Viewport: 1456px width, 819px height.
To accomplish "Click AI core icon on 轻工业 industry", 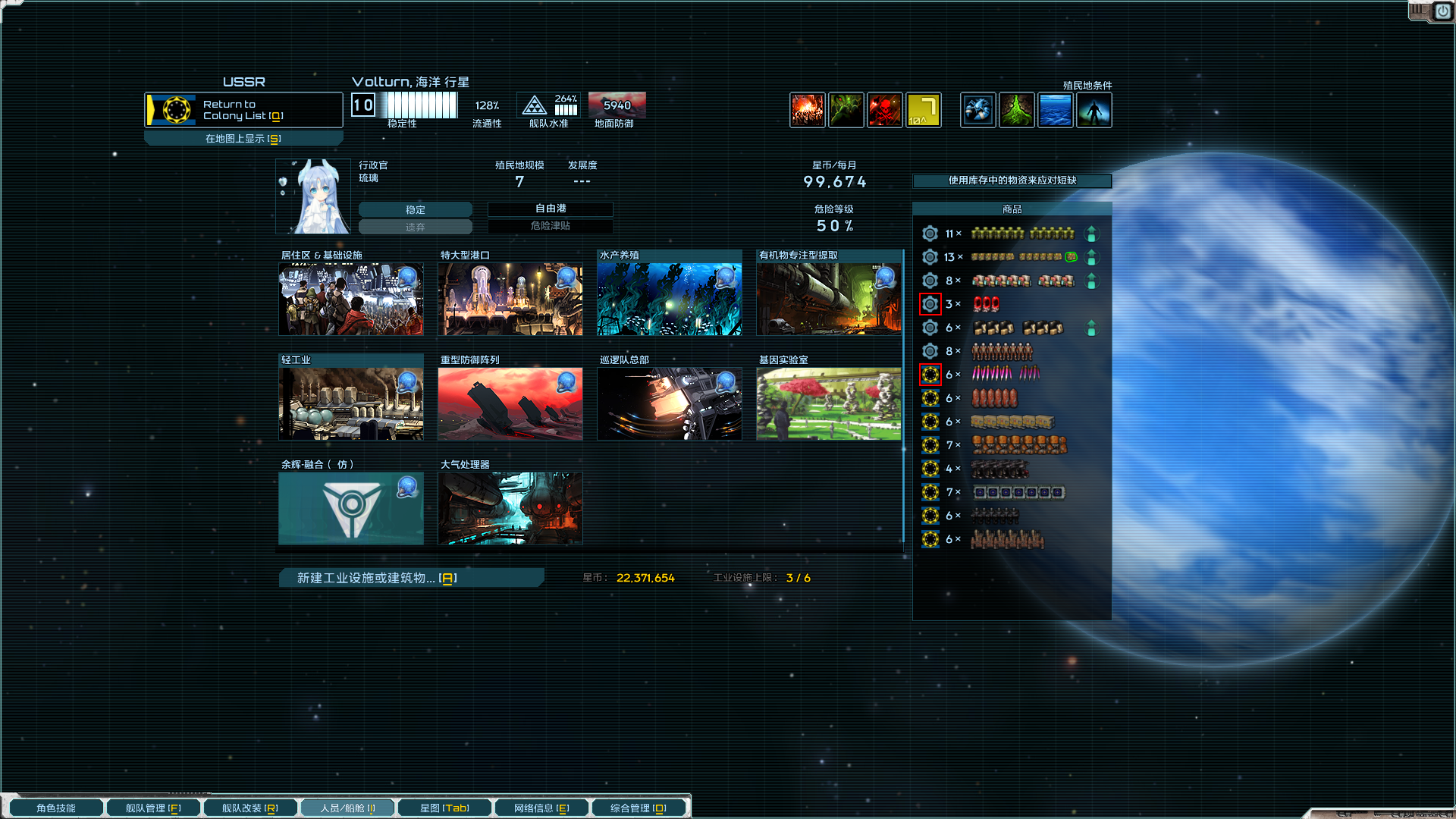I will (407, 381).
